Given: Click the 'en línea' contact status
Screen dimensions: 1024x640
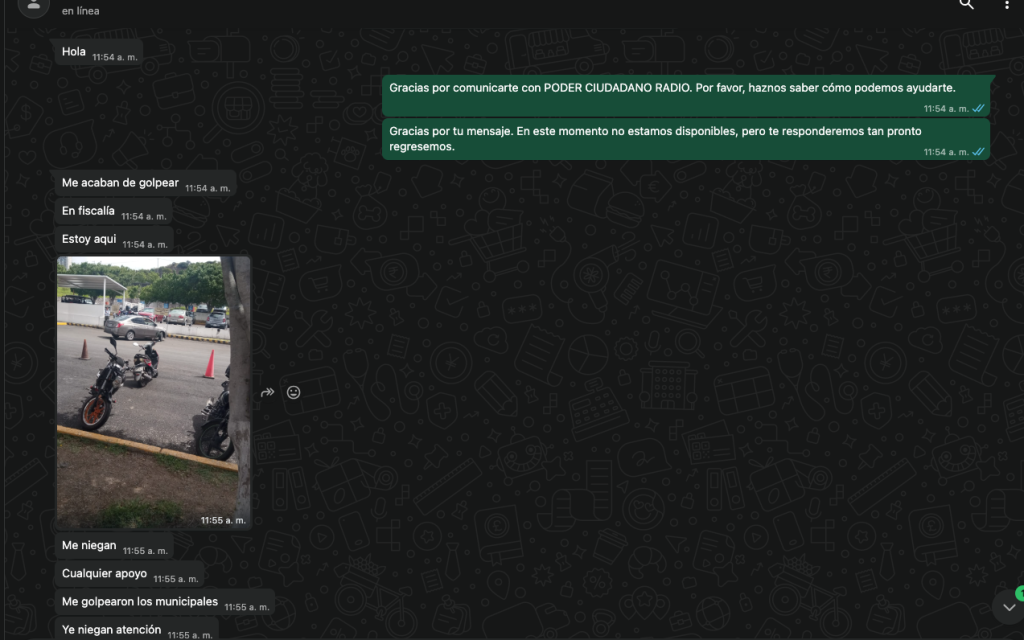Looking at the screenshot, I should pos(80,11).
